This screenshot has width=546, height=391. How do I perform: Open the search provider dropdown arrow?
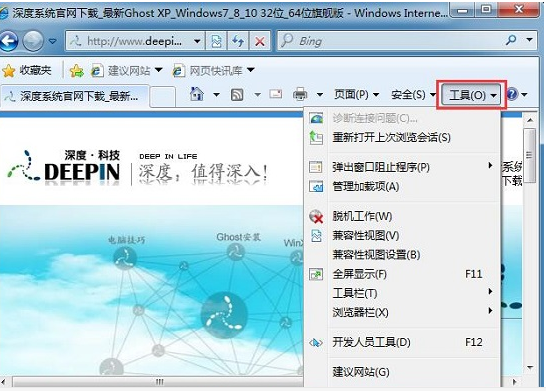pyautogui.click(x=530, y=40)
